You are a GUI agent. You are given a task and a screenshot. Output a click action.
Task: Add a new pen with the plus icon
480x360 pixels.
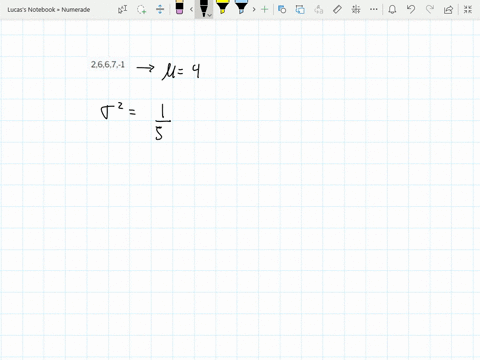tap(265, 9)
